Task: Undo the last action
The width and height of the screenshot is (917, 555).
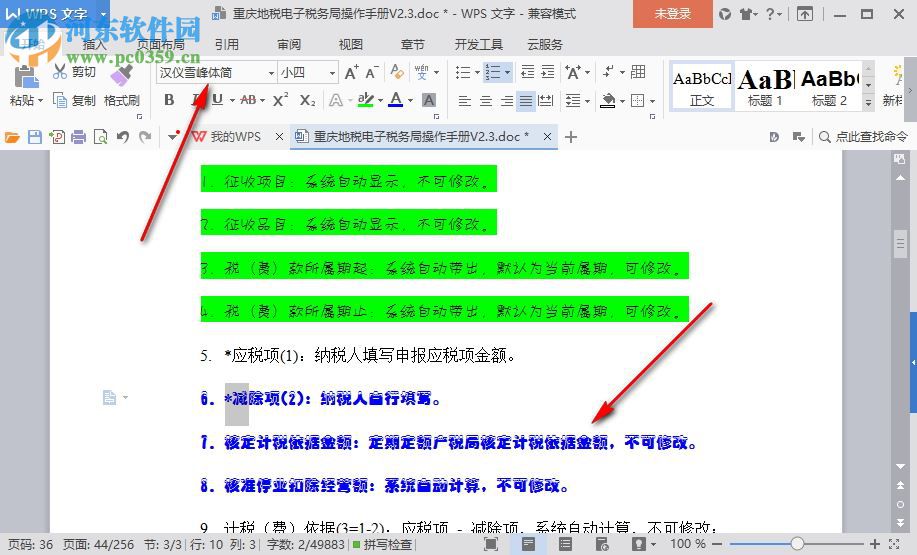Action: click(x=123, y=137)
